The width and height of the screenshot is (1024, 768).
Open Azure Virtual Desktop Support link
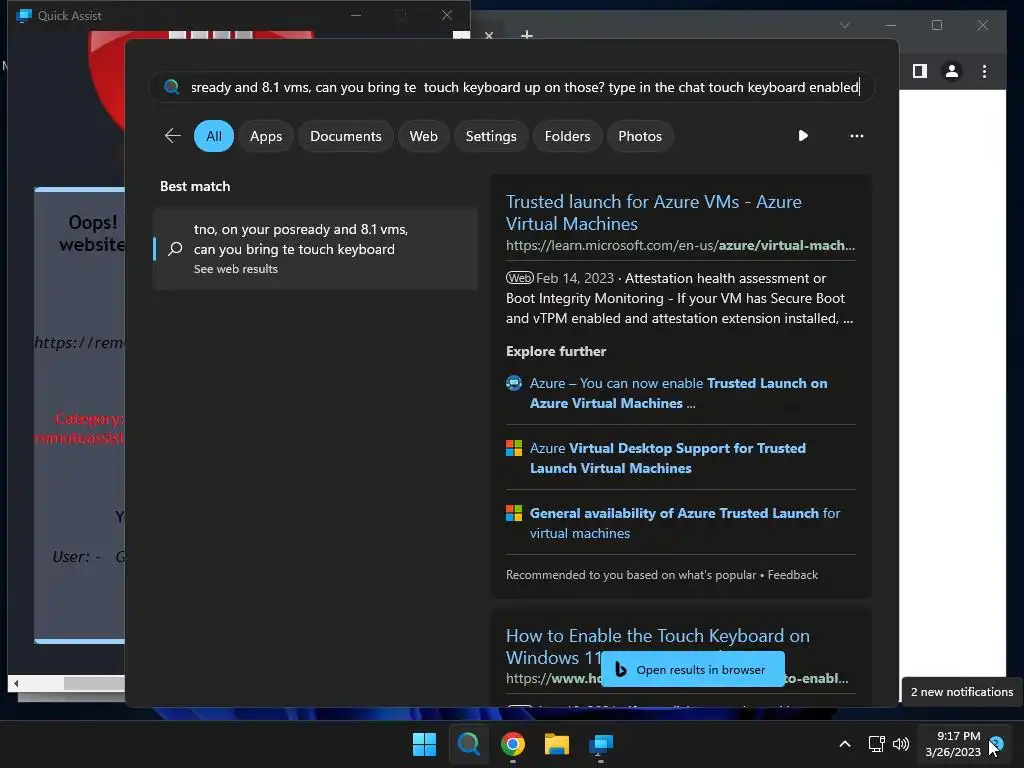(x=667, y=458)
